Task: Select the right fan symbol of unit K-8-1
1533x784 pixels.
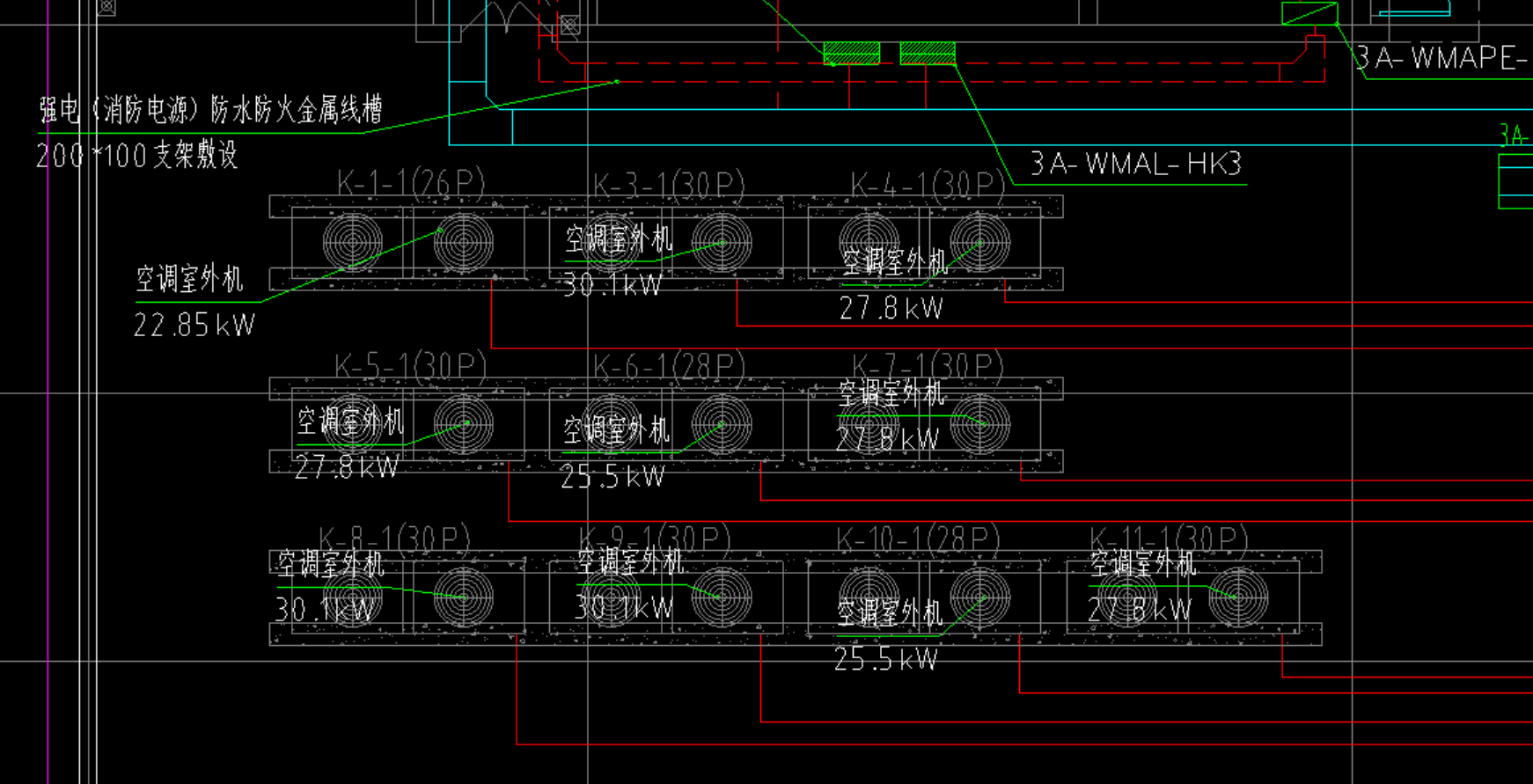Action: coord(464,597)
